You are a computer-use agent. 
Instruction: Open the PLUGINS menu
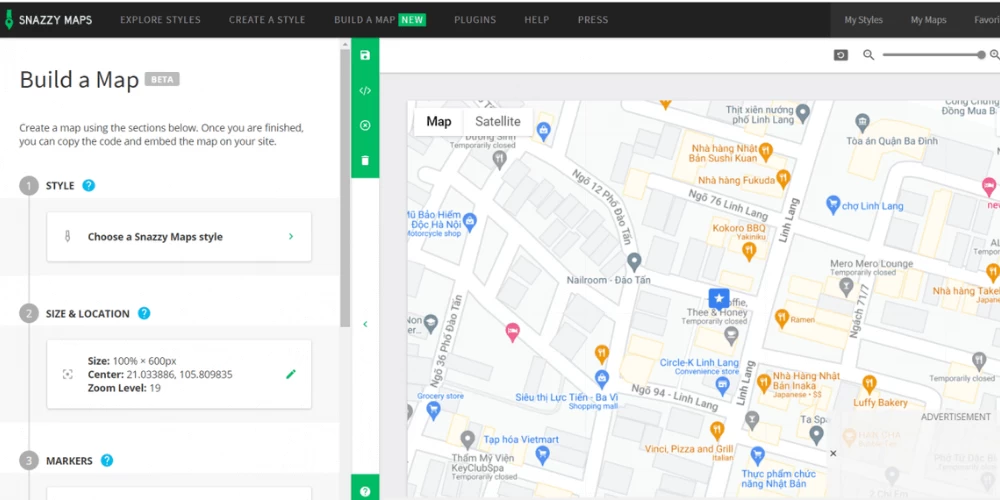tap(475, 20)
